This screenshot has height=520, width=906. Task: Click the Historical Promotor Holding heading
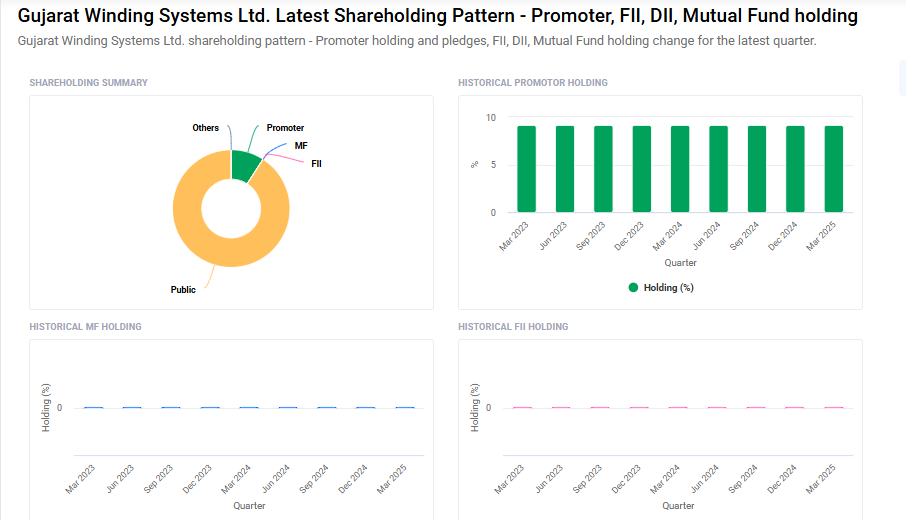[x=533, y=83]
